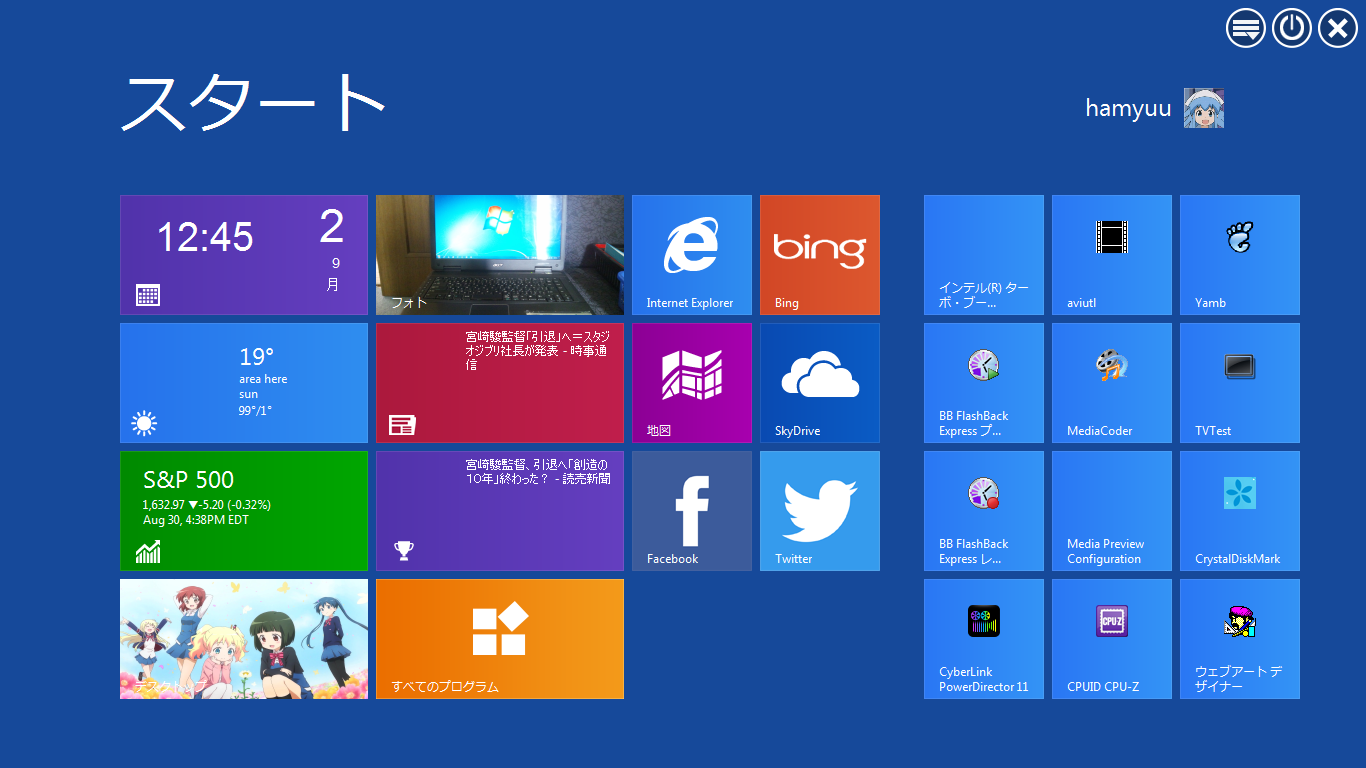Viewport: 1366px width, 768px height.
Task: Open the 地図 maps tile
Action: (692, 383)
